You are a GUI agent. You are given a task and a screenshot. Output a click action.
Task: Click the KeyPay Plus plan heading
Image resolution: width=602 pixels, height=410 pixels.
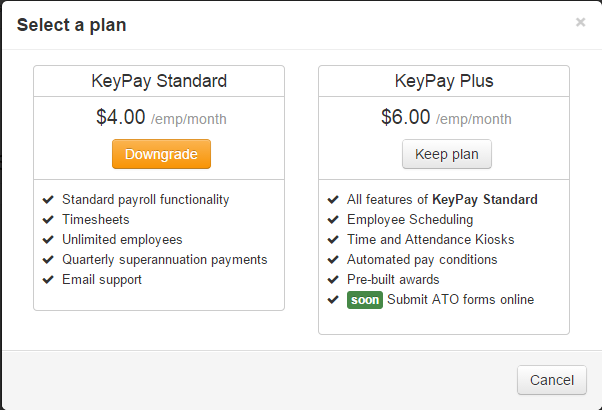pos(444,81)
